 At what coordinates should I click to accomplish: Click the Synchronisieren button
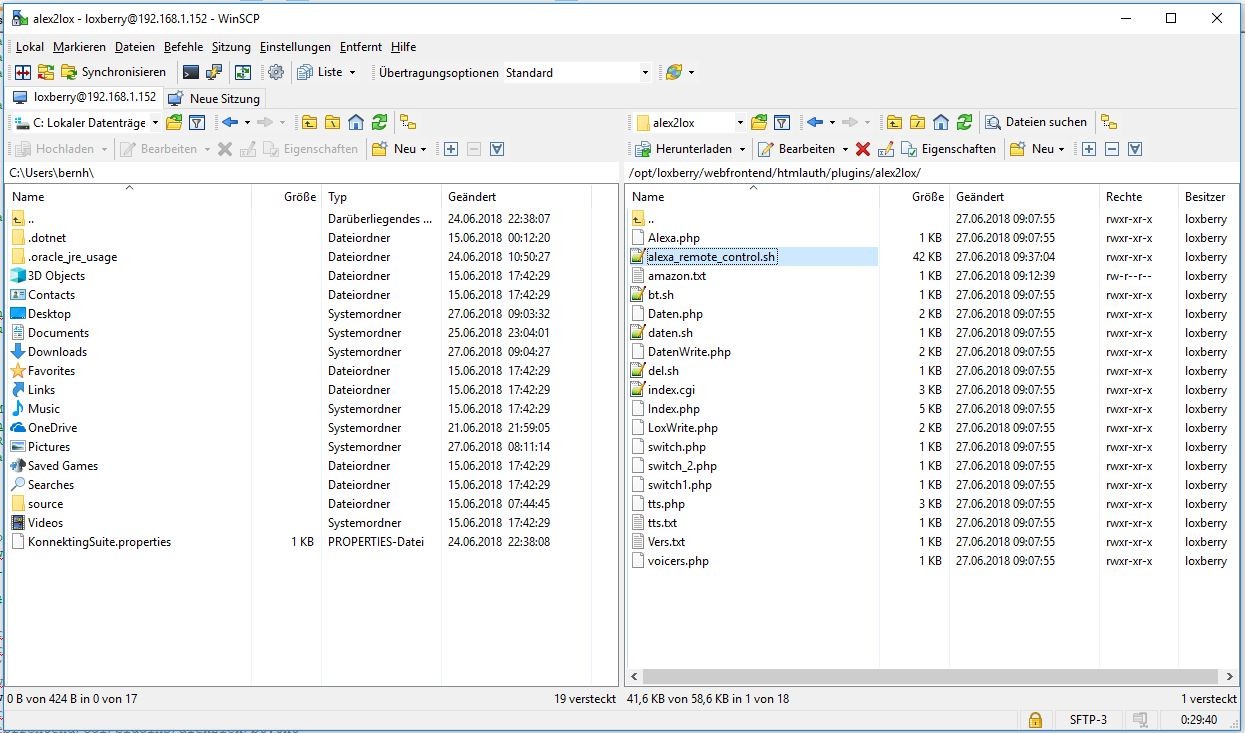point(113,72)
